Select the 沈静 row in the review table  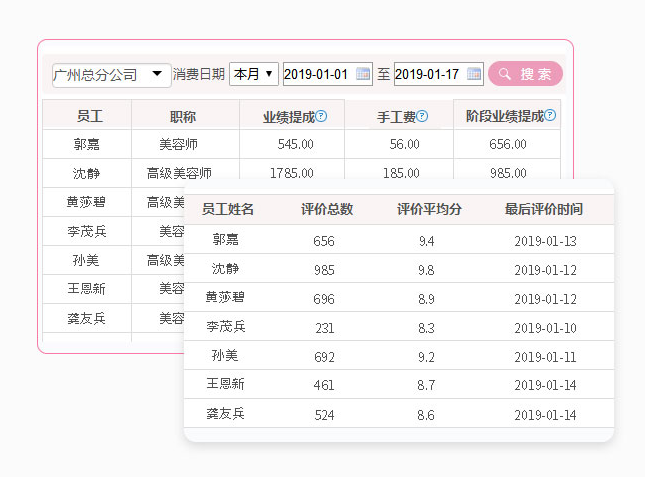point(227,269)
